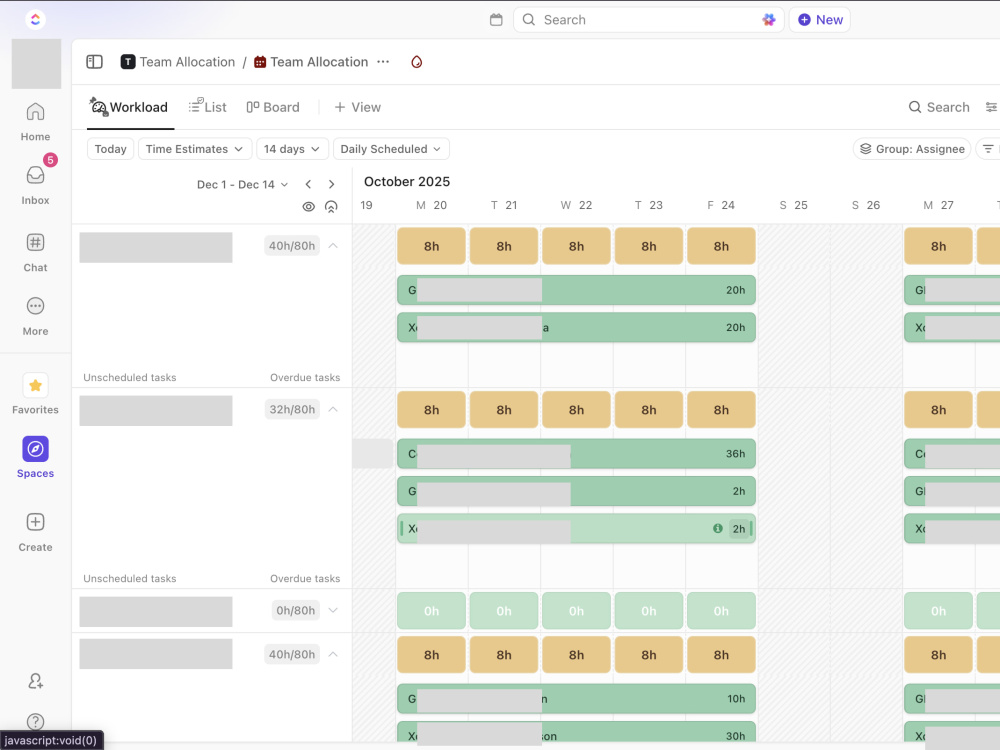Click the view settings sliders icon
Screen dimensions: 1000x750
991,107
